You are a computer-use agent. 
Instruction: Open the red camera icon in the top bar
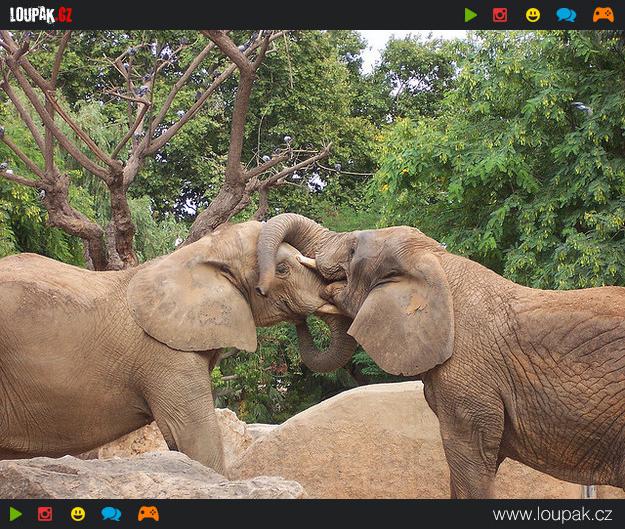(x=500, y=15)
